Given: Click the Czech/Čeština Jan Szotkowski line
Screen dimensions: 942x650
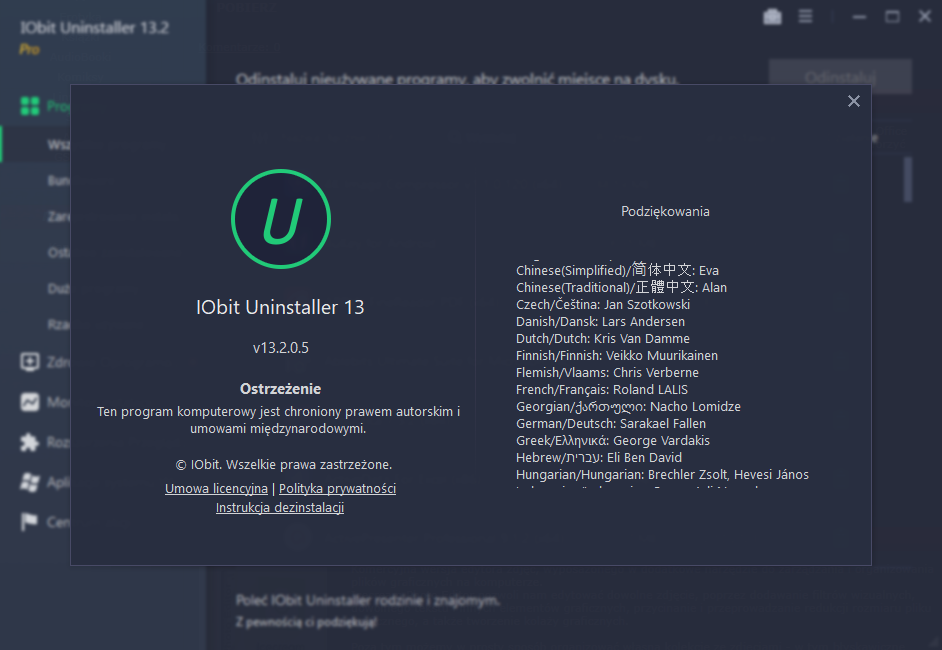Looking at the screenshot, I should 603,305.
